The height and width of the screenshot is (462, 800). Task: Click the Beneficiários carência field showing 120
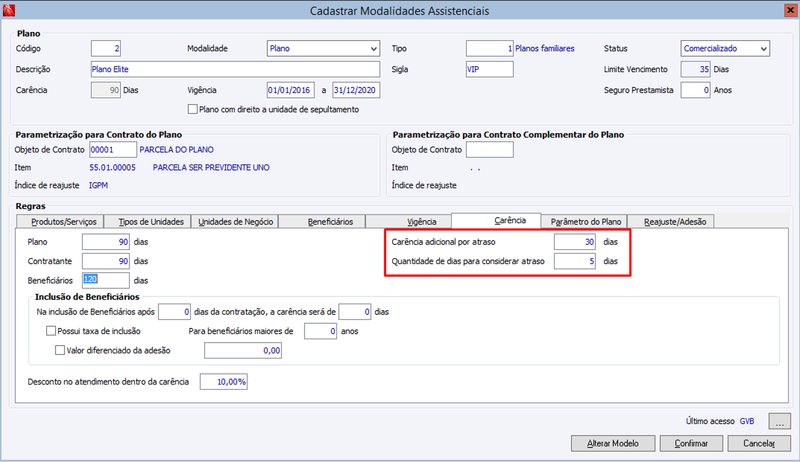click(x=106, y=280)
